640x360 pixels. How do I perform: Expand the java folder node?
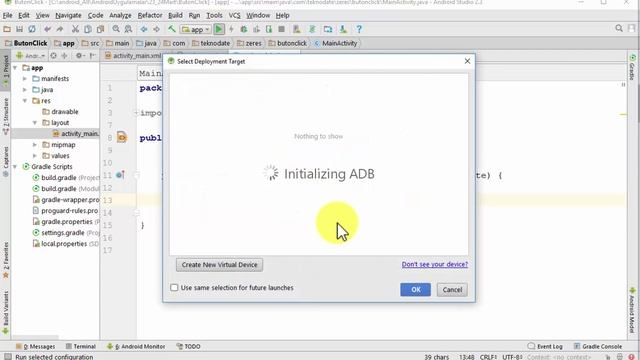coord(25,89)
